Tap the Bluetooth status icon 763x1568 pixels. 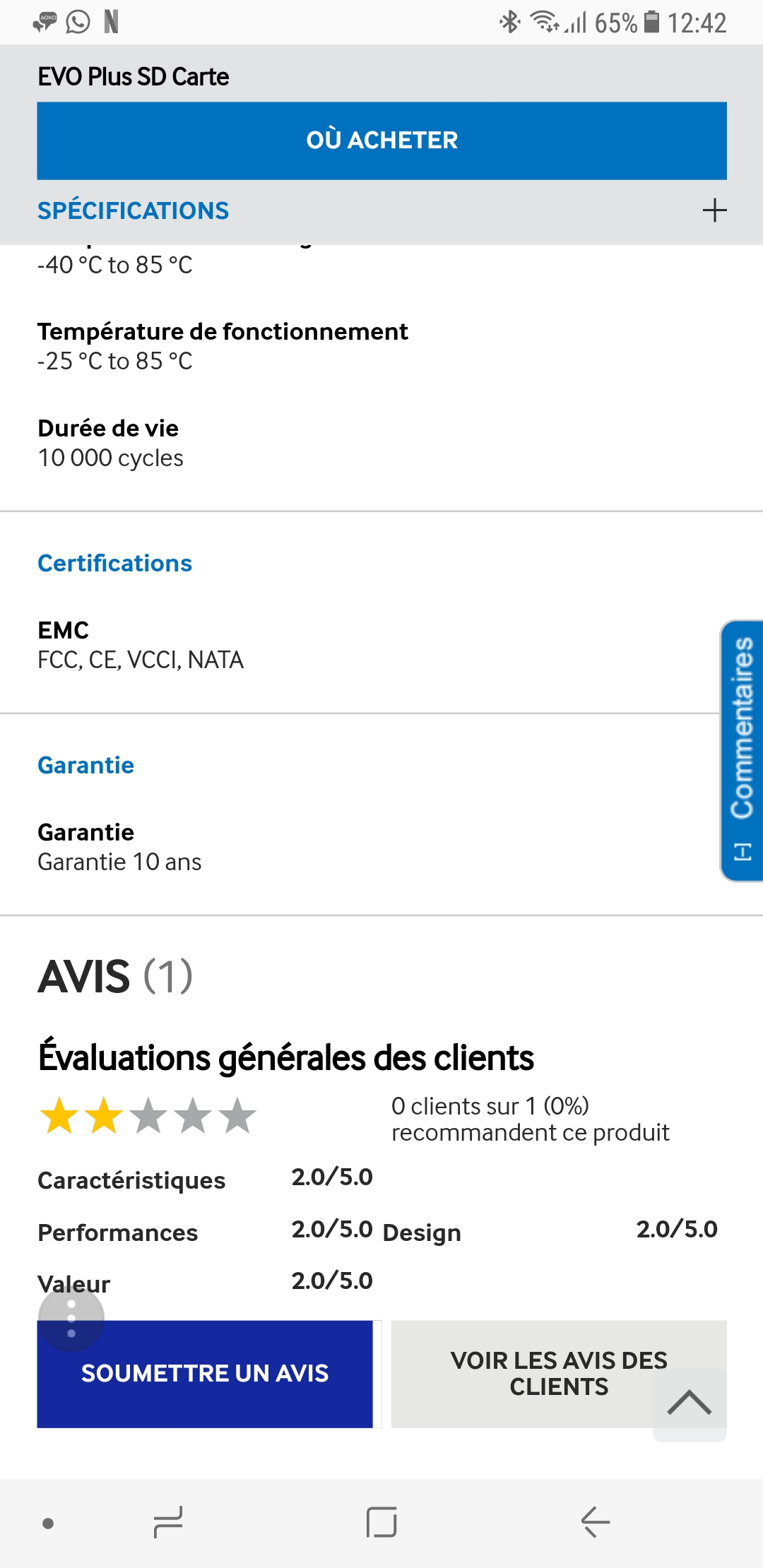(509, 23)
